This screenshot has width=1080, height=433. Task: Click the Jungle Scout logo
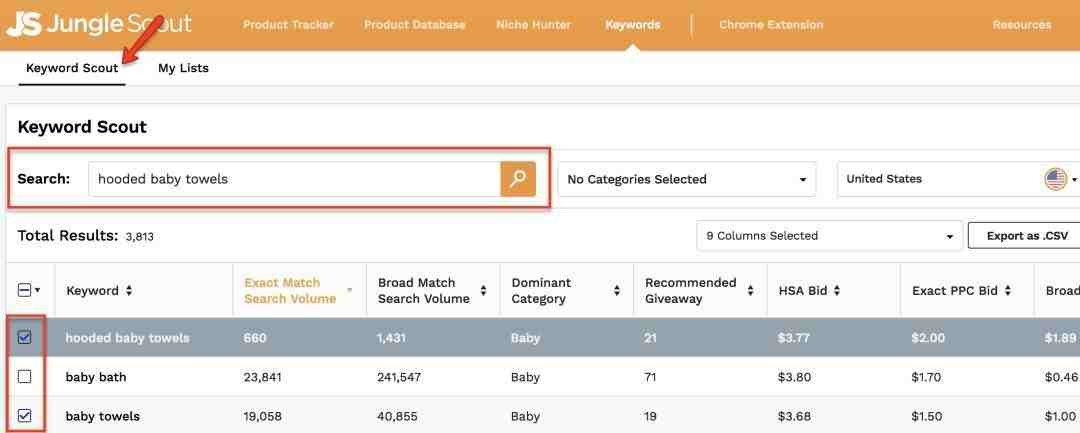click(98, 24)
